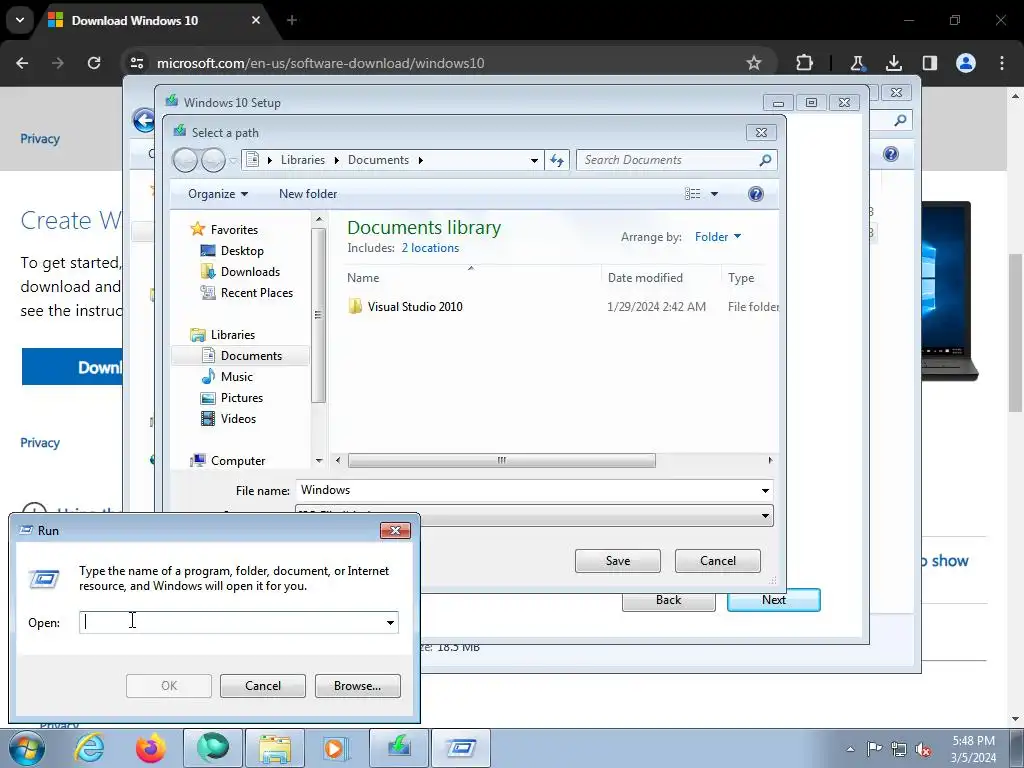Click Next in Windows 10 Setup

tap(774, 600)
